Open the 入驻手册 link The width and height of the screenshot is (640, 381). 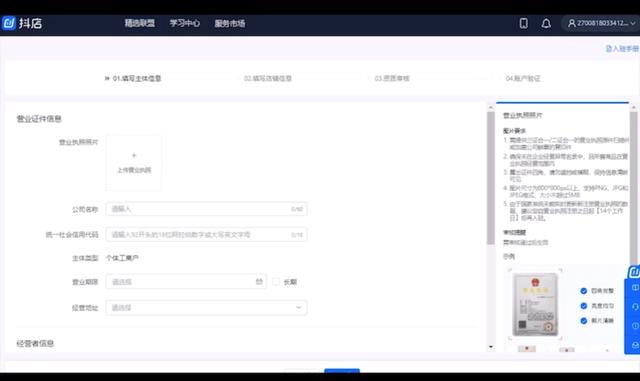pos(622,49)
